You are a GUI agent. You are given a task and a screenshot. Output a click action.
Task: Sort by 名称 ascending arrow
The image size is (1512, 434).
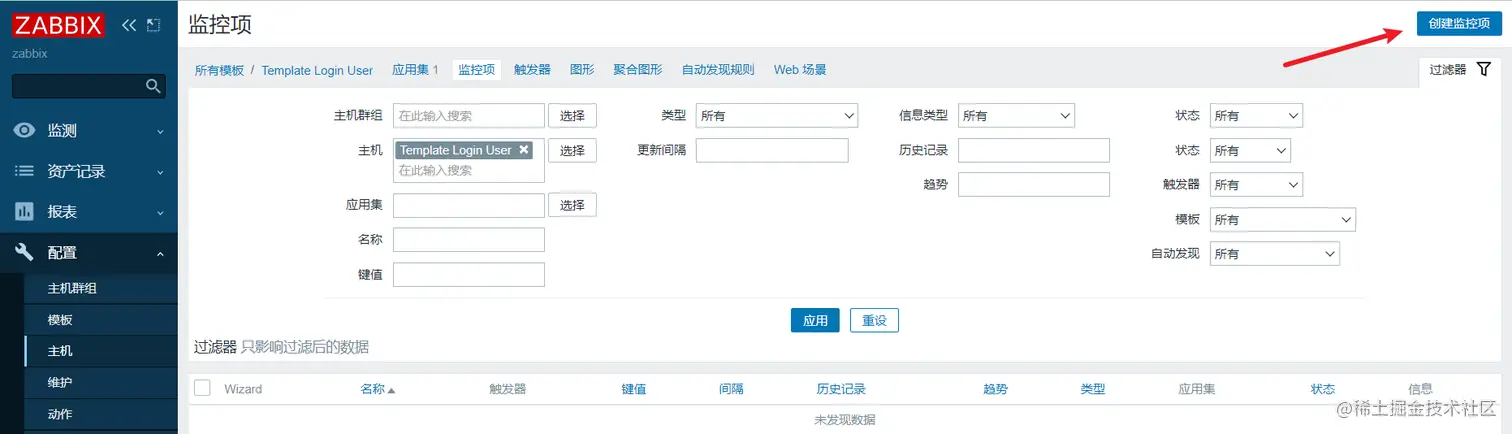click(x=391, y=390)
